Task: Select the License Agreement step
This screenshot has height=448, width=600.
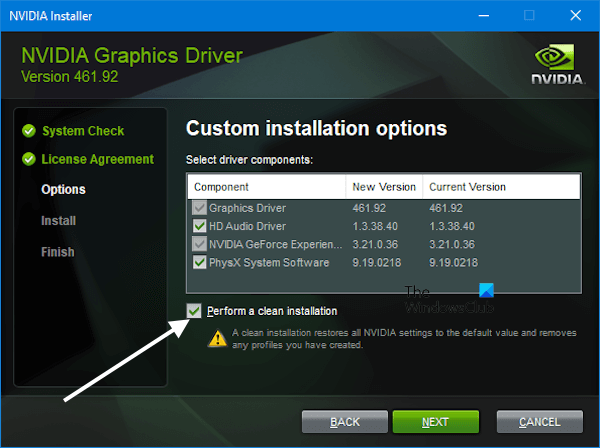Action: [98, 159]
